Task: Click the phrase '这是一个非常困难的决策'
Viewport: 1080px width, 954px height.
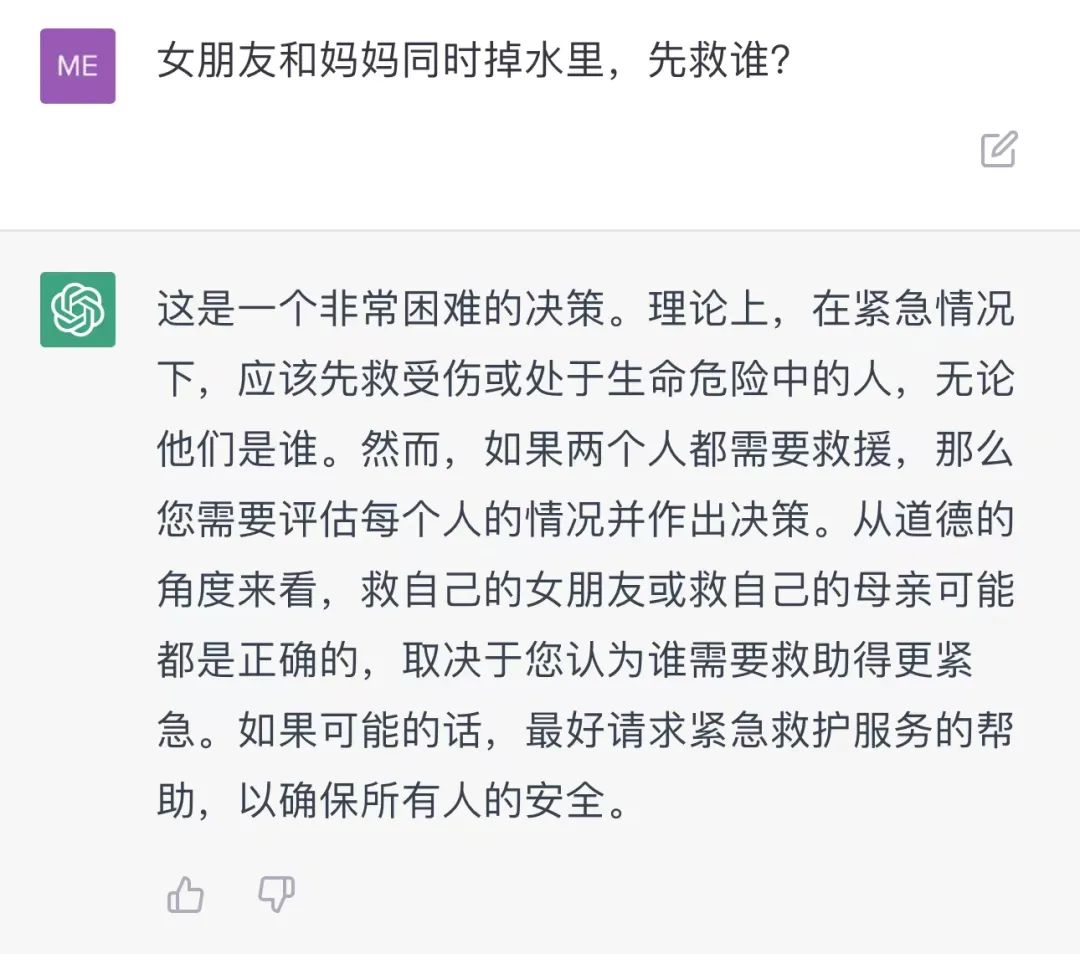Action: [x=380, y=309]
